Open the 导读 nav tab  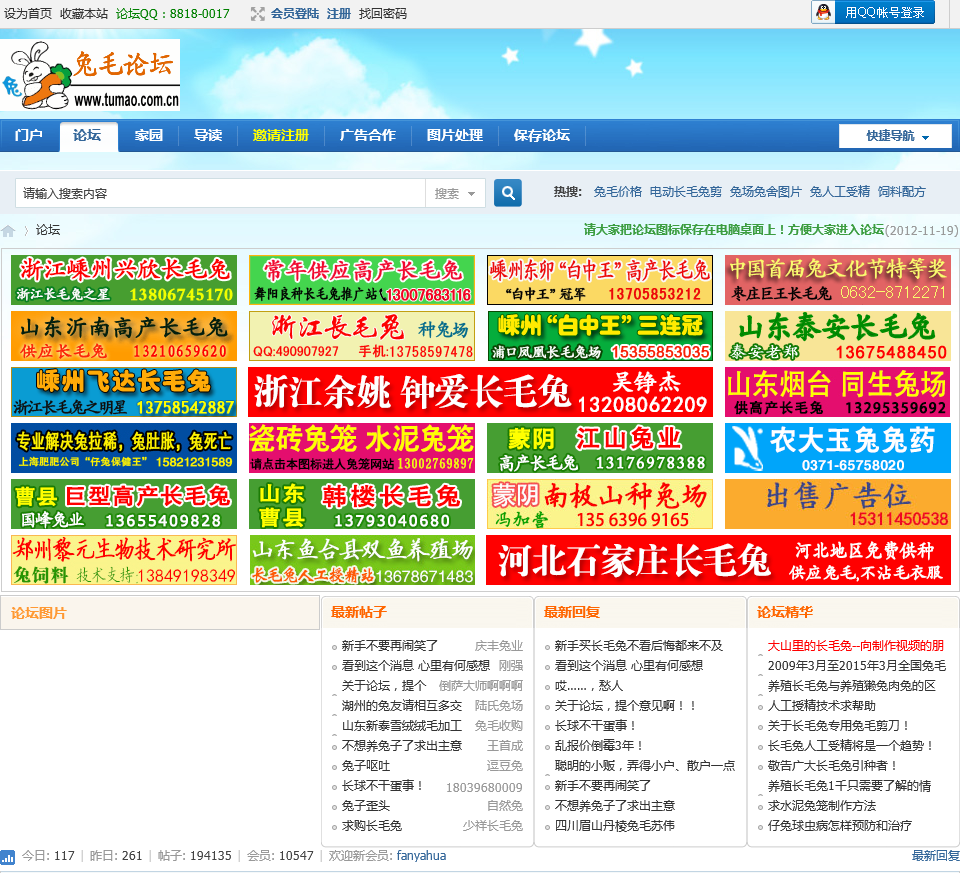coord(208,135)
